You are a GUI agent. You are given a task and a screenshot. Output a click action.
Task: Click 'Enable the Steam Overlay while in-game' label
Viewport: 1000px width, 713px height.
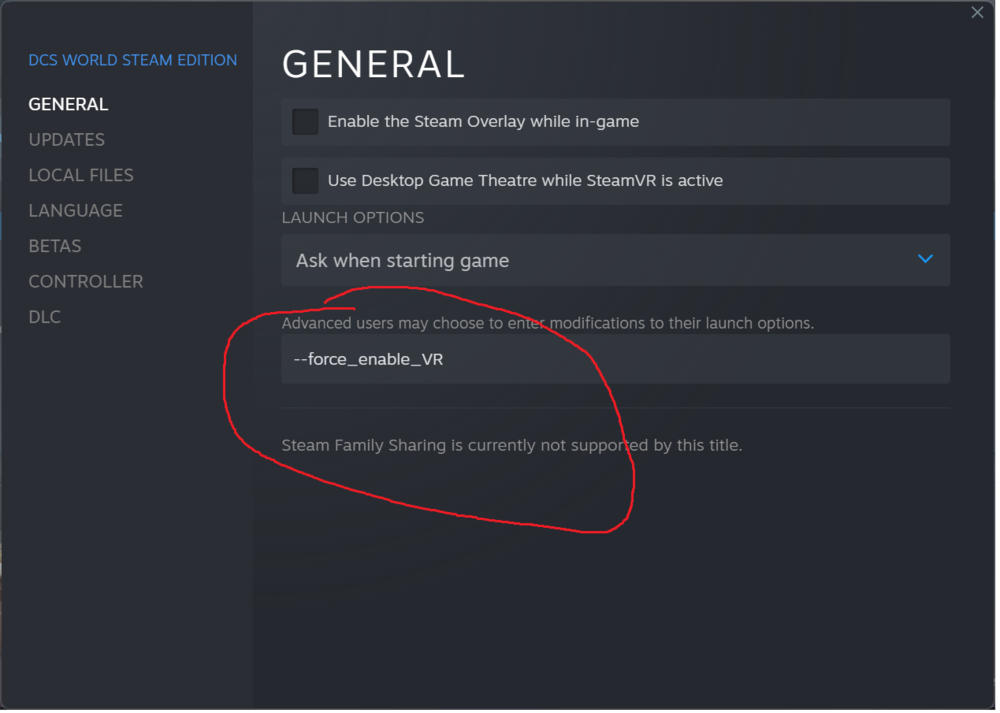pyautogui.click(x=483, y=122)
